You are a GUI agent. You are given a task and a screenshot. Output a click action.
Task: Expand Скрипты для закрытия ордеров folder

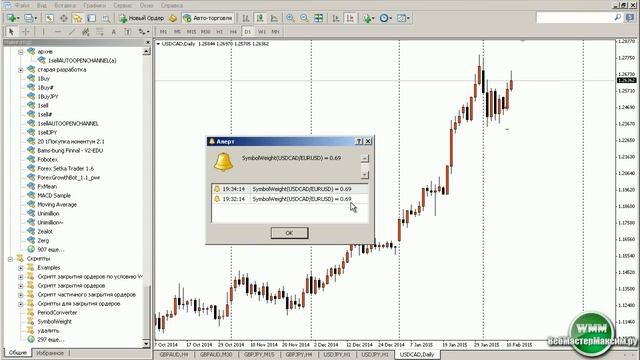20,304
